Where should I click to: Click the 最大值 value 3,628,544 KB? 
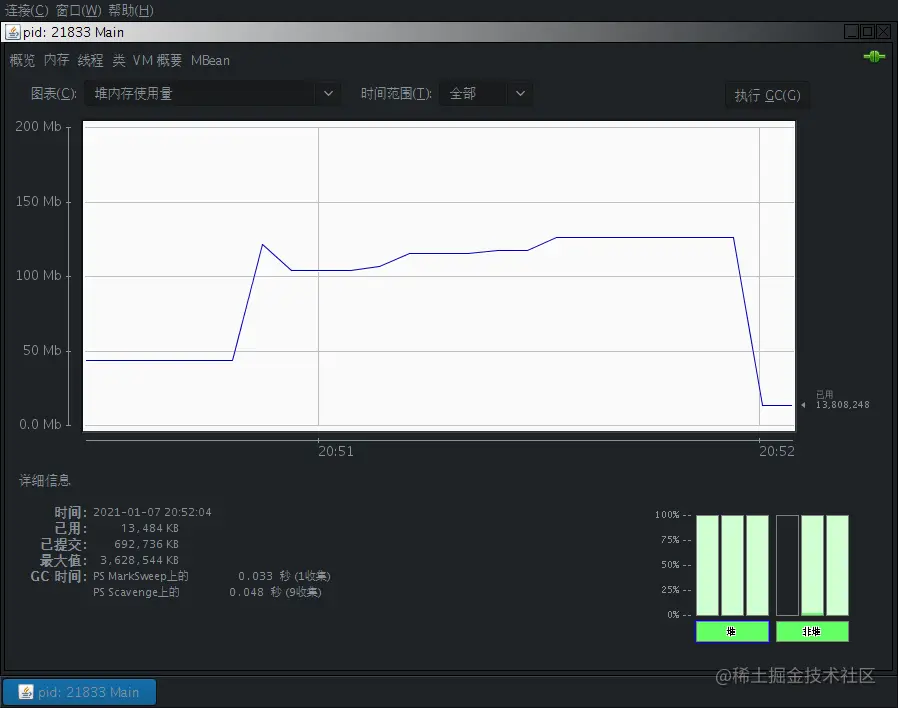[140, 560]
